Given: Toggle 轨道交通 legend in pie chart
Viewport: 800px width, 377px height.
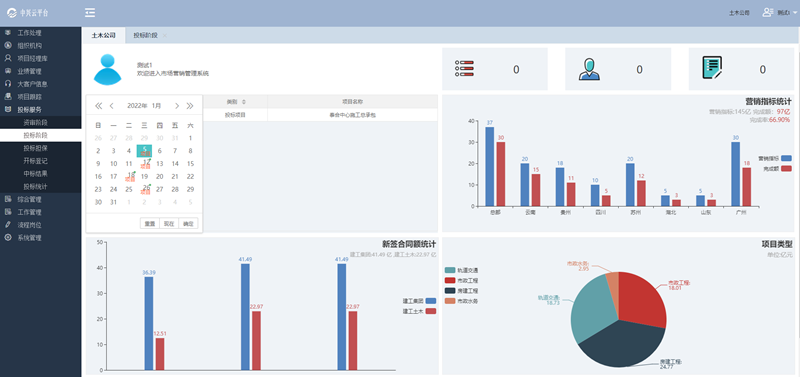Looking at the screenshot, I should pos(449,270).
